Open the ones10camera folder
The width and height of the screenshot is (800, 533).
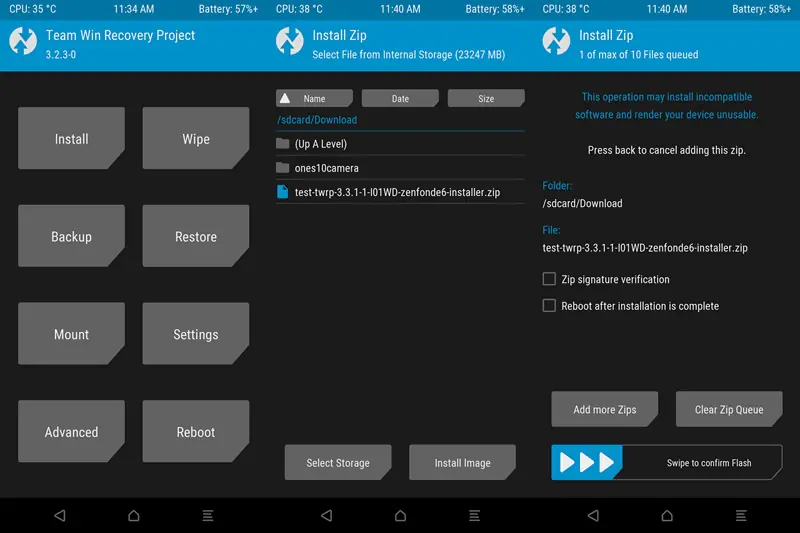(x=400, y=168)
